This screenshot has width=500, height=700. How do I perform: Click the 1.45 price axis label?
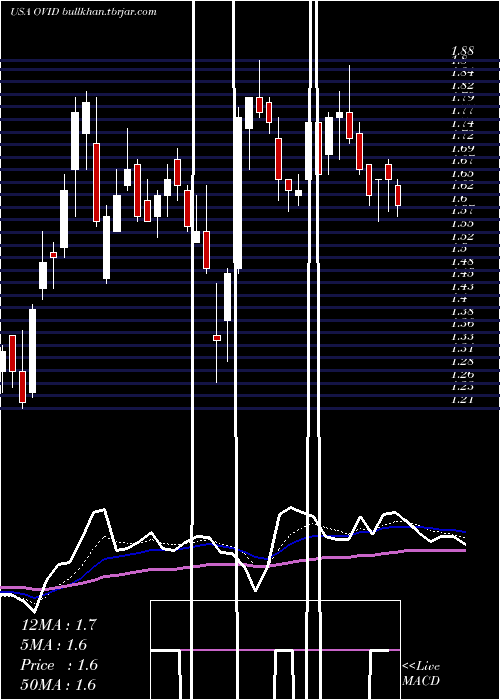point(462,274)
